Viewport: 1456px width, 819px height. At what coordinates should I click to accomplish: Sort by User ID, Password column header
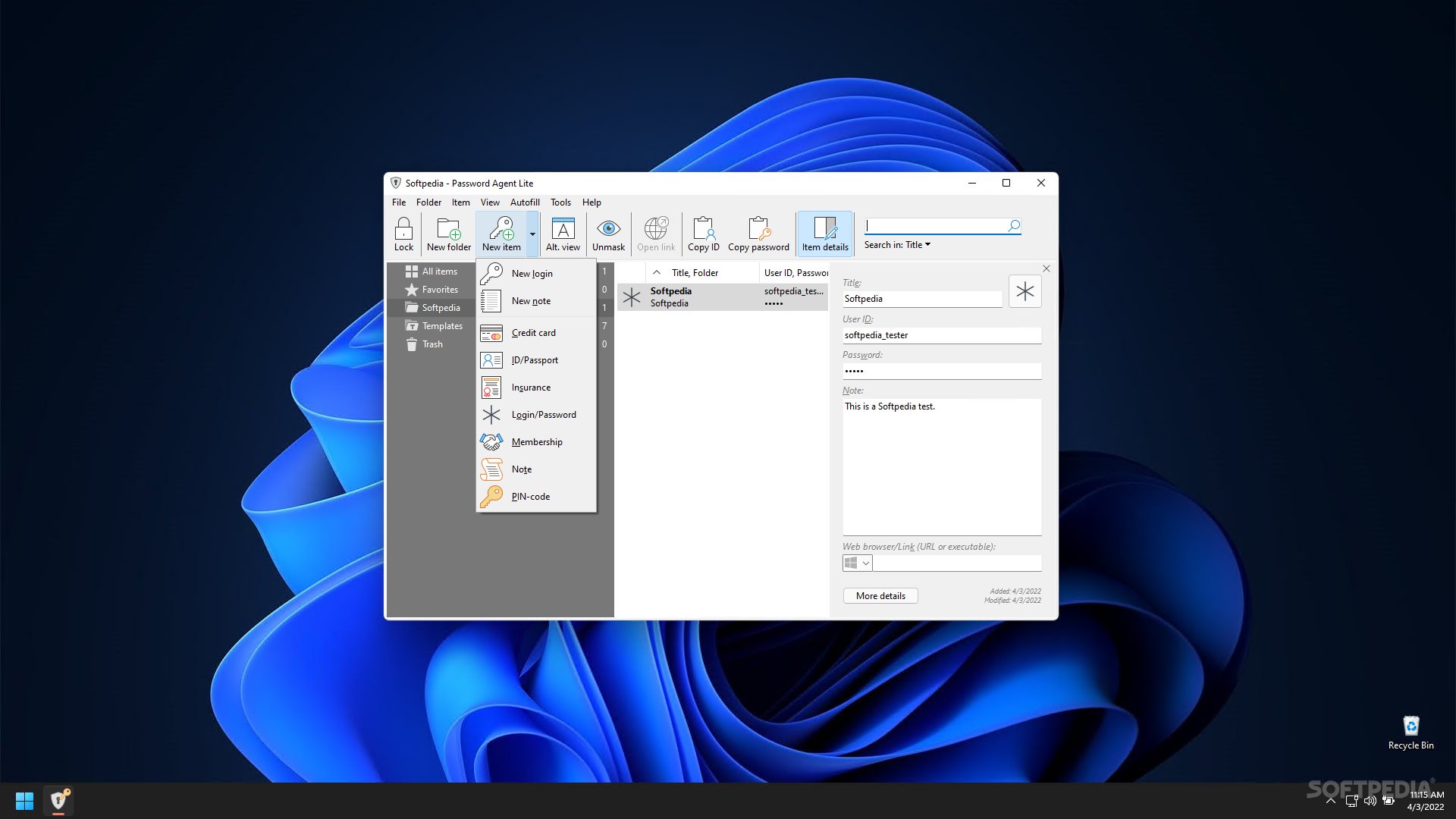coord(794,273)
